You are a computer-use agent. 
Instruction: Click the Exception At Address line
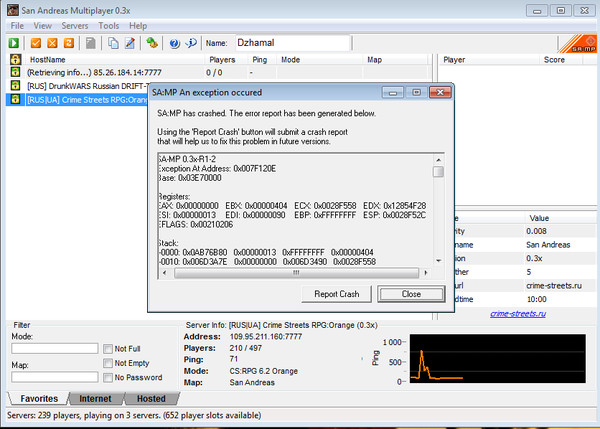(x=217, y=168)
